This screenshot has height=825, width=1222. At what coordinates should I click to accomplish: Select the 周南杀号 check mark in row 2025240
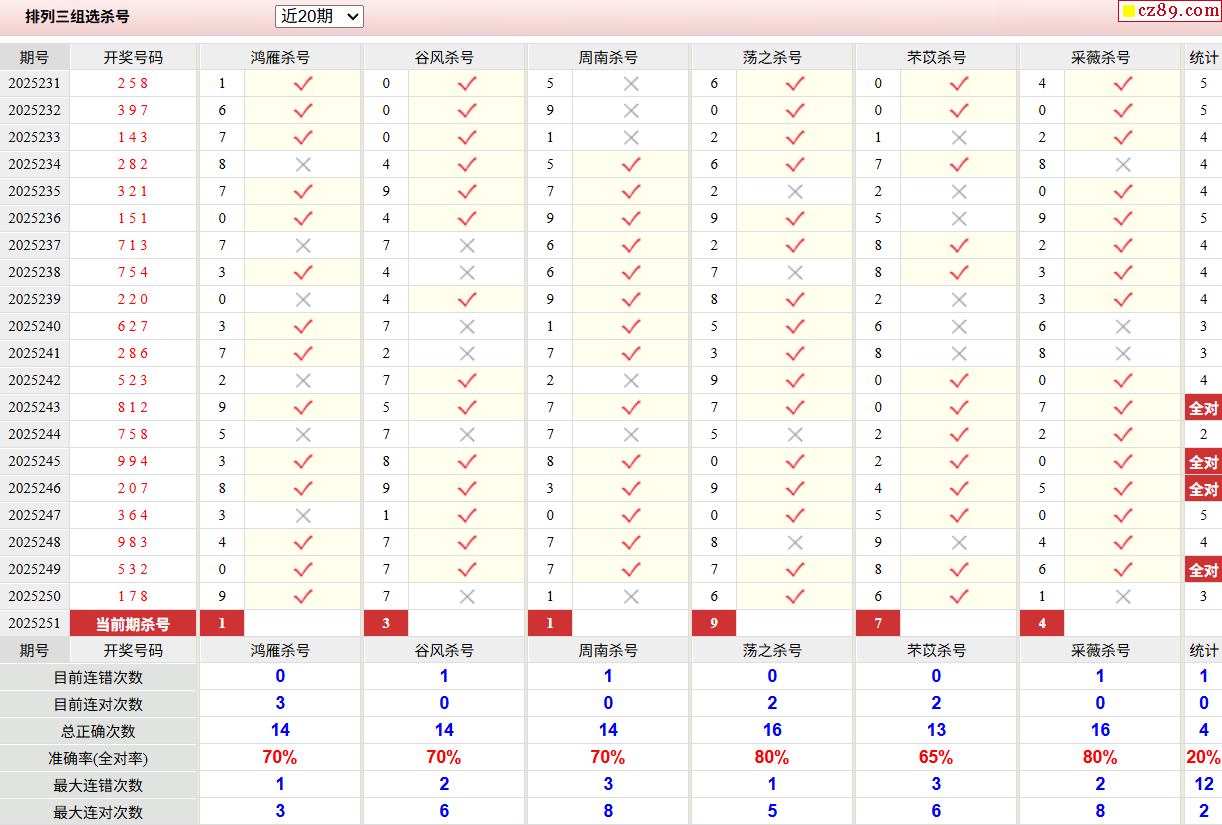pos(631,327)
